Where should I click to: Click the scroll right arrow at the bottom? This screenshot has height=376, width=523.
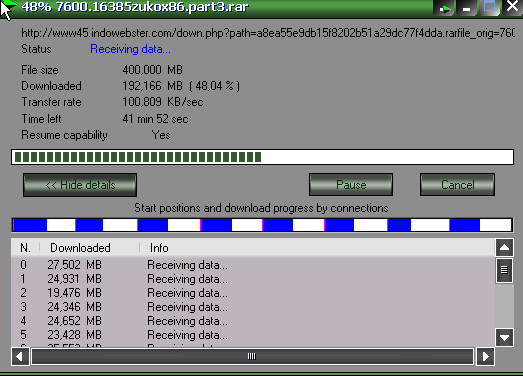coord(485,357)
